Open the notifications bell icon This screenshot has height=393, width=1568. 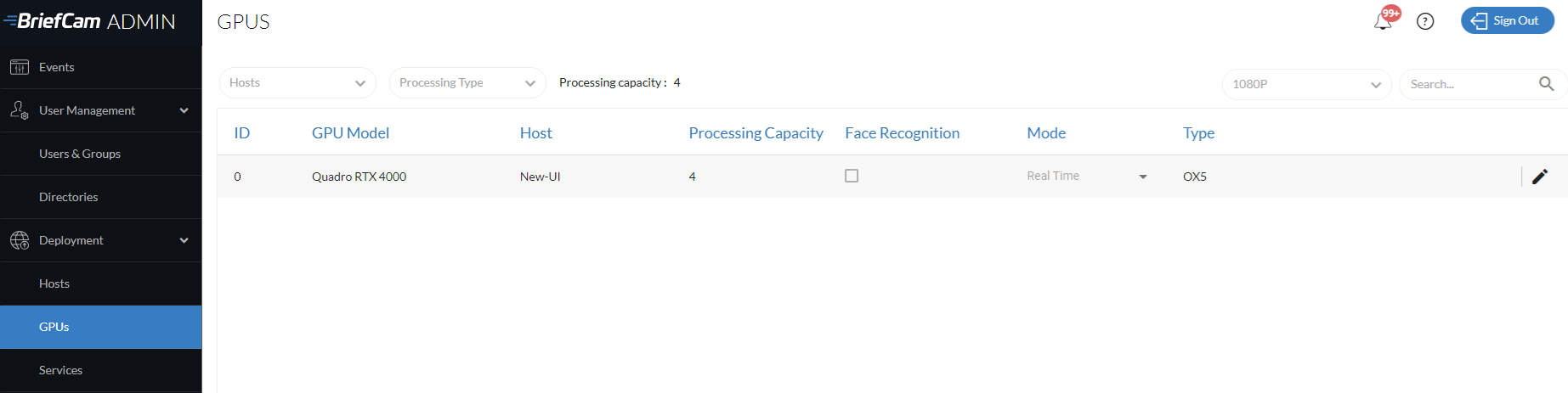coord(1383,21)
